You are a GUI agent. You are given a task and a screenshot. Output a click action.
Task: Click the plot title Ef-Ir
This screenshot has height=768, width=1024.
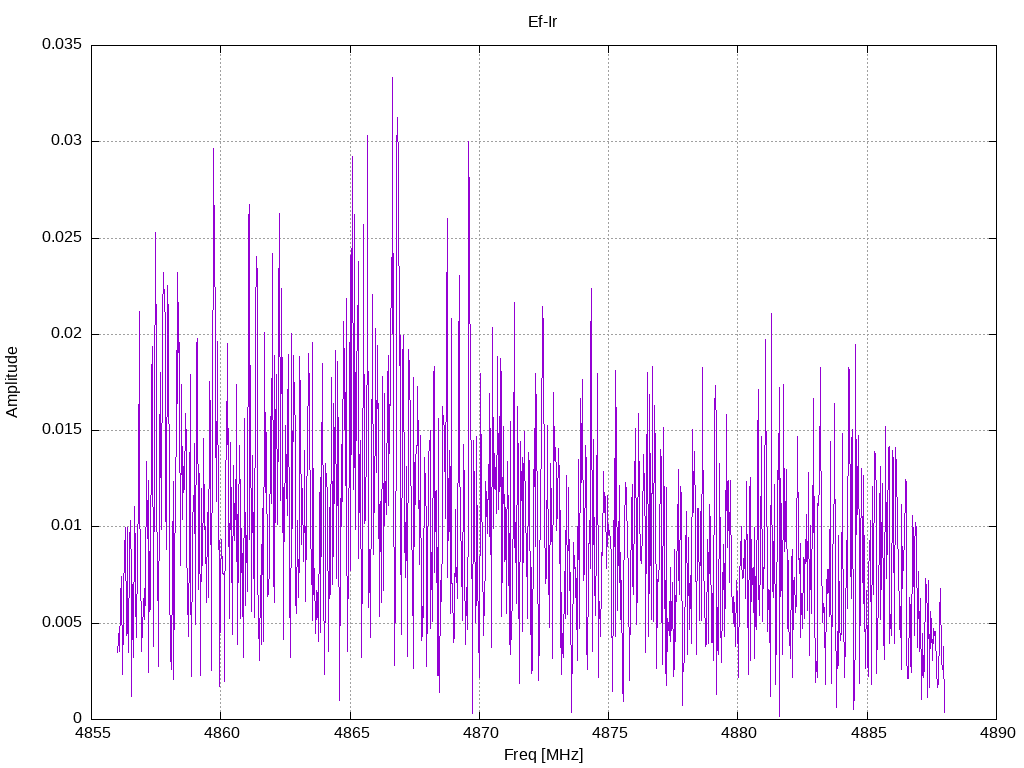pyautogui.click(x=543, y=22)
